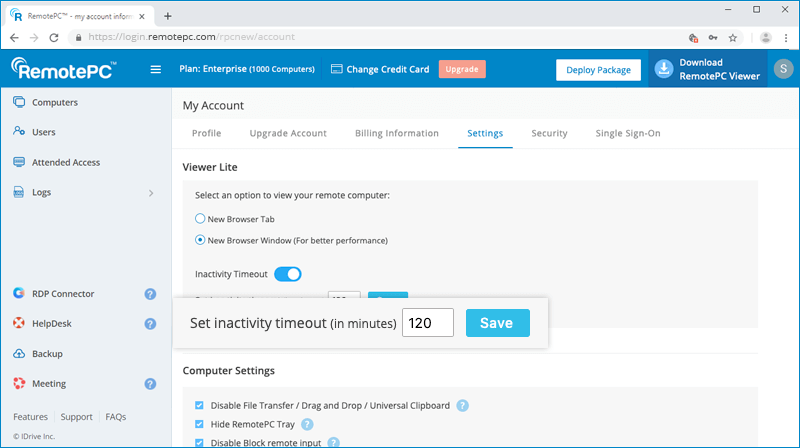Open the RDP Connector icon
800x448 pixels.
tap(19, 293)
